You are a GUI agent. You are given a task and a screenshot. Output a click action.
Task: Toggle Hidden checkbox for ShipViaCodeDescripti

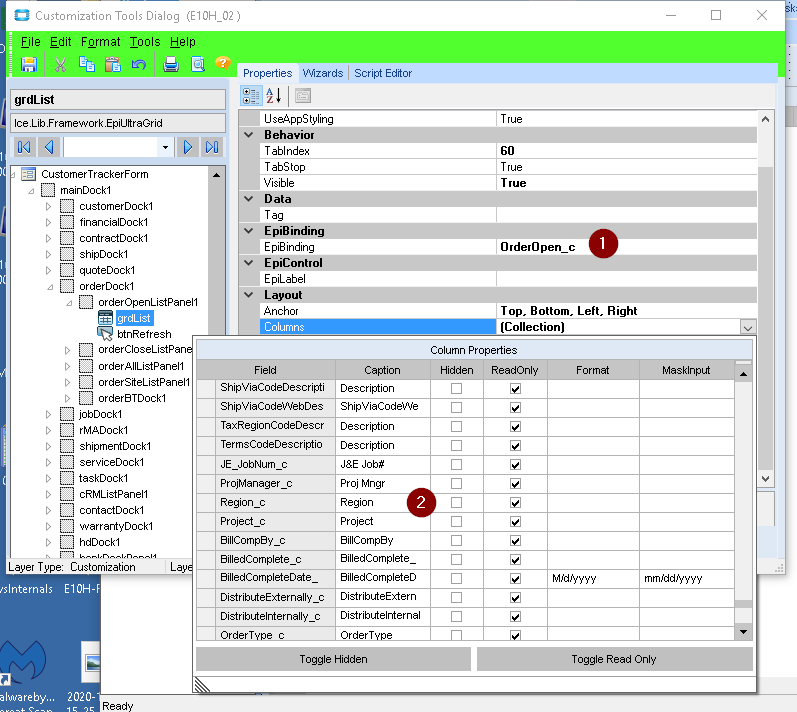[x=456, y=388]
